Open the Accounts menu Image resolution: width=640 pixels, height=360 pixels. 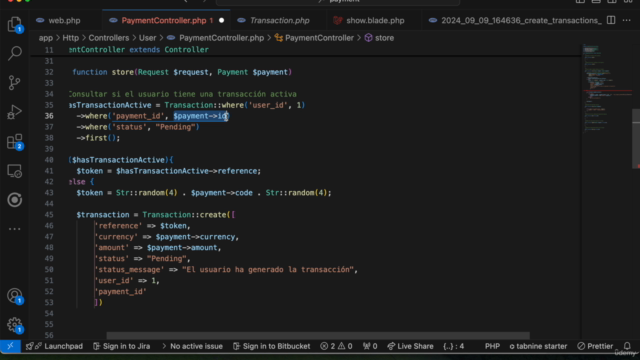(x=15, y=296)
